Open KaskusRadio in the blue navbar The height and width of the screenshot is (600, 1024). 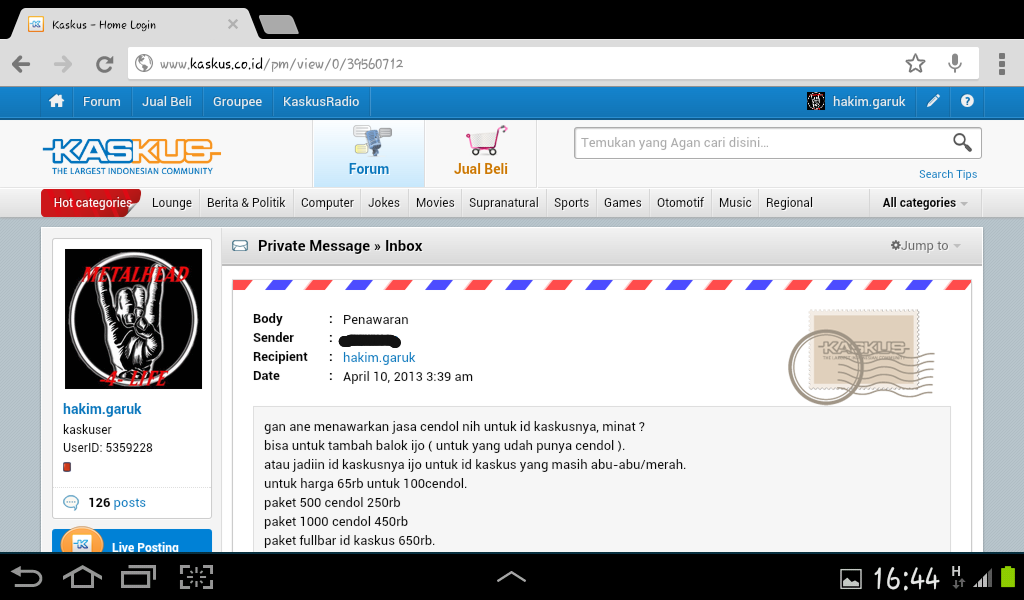[321, 102]
